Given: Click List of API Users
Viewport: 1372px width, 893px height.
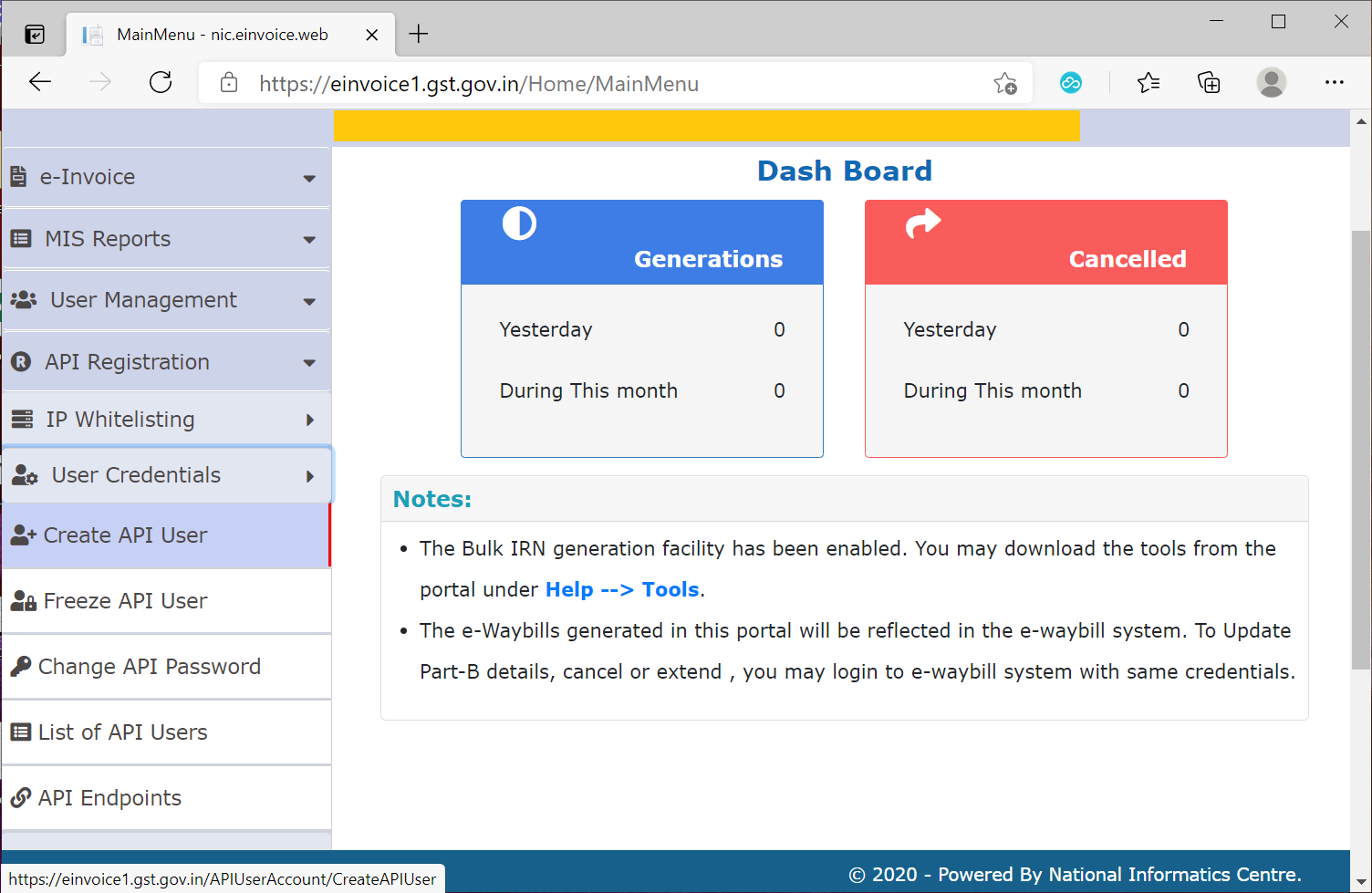Looking at the screenshot, I should (x=122, y=732).
